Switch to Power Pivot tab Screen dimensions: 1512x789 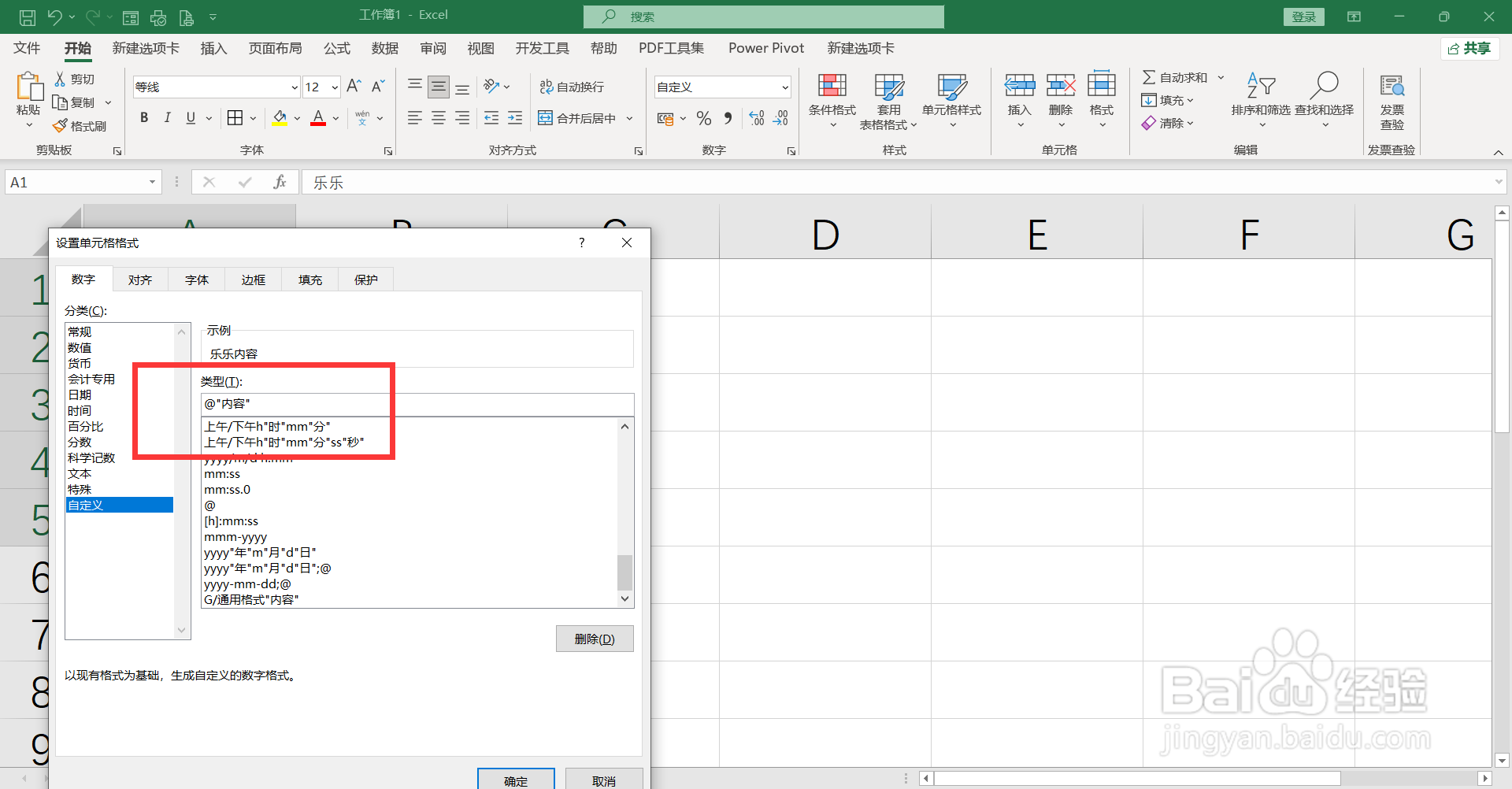tap(766, 49)
